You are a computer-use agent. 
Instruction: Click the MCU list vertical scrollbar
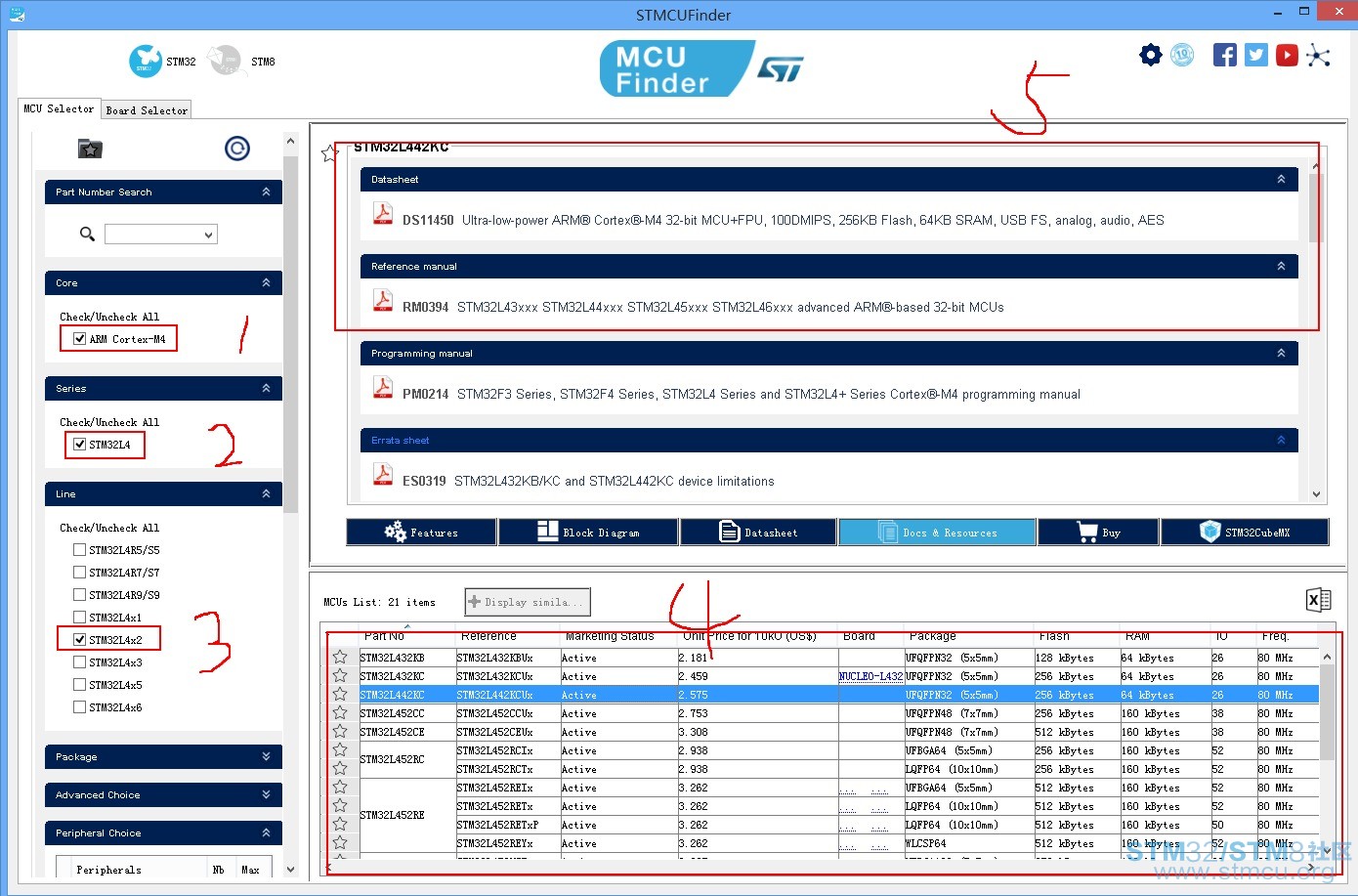(1327, 711)
